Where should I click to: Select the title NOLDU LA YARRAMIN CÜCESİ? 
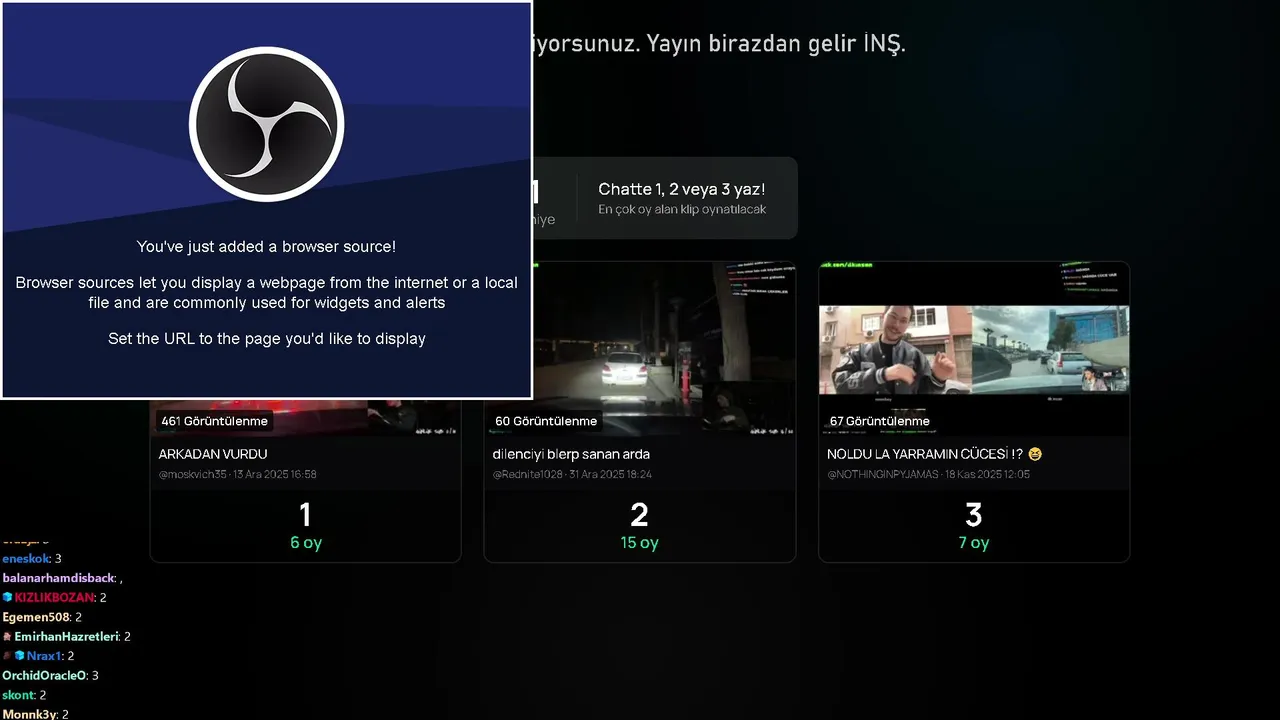click(925, 454)
